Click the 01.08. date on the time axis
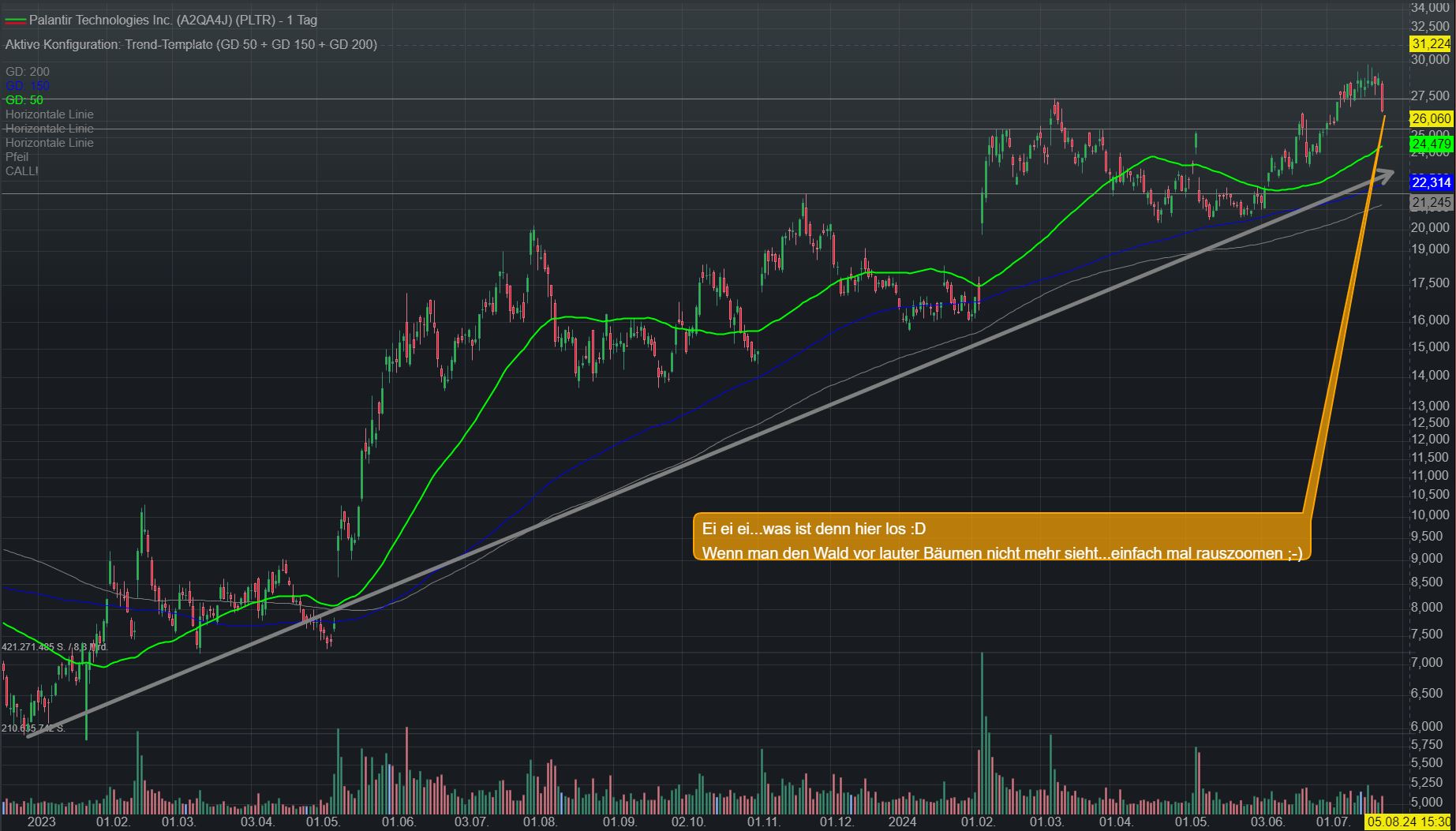The image size is (1456, 831). pos(541,822)
